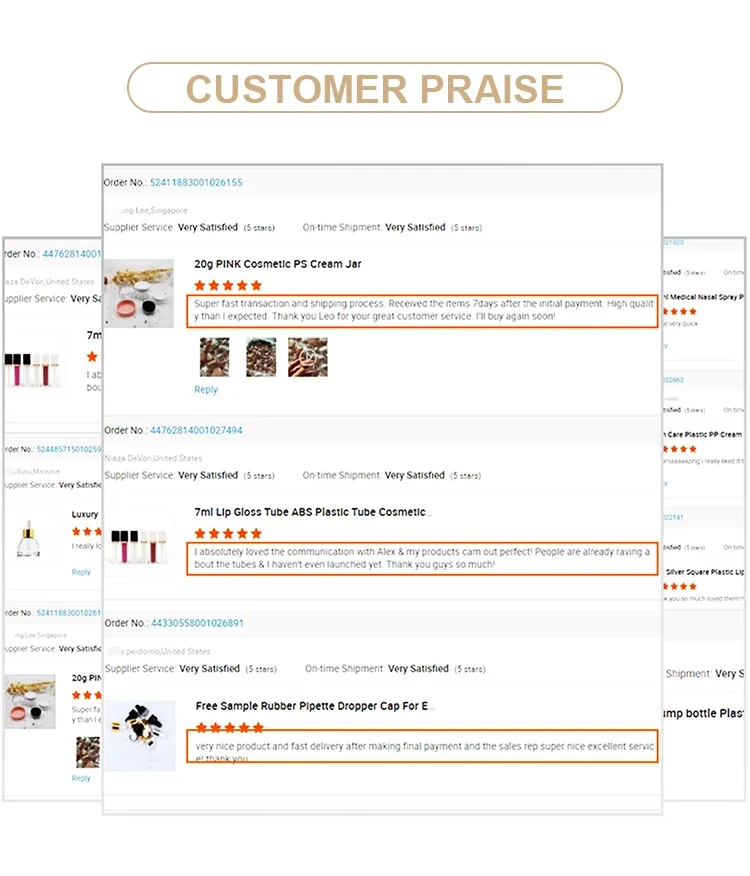Click Reply under the cream jar review

point(206,390)
